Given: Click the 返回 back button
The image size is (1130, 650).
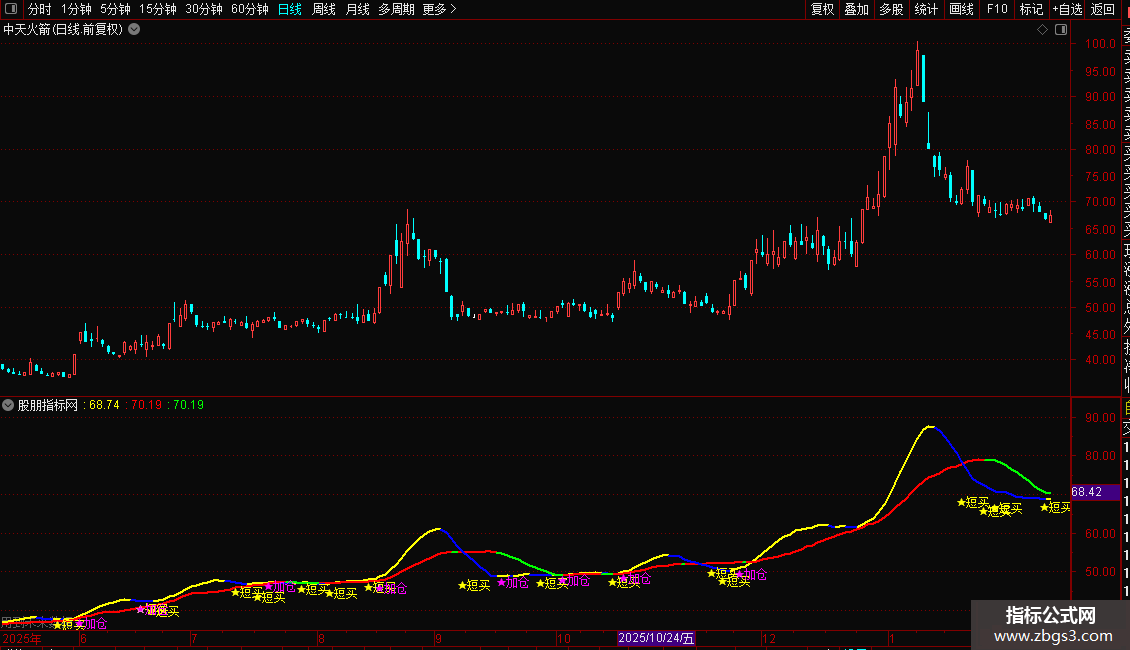Looking at the screenshot, I should click(1103, 9).
